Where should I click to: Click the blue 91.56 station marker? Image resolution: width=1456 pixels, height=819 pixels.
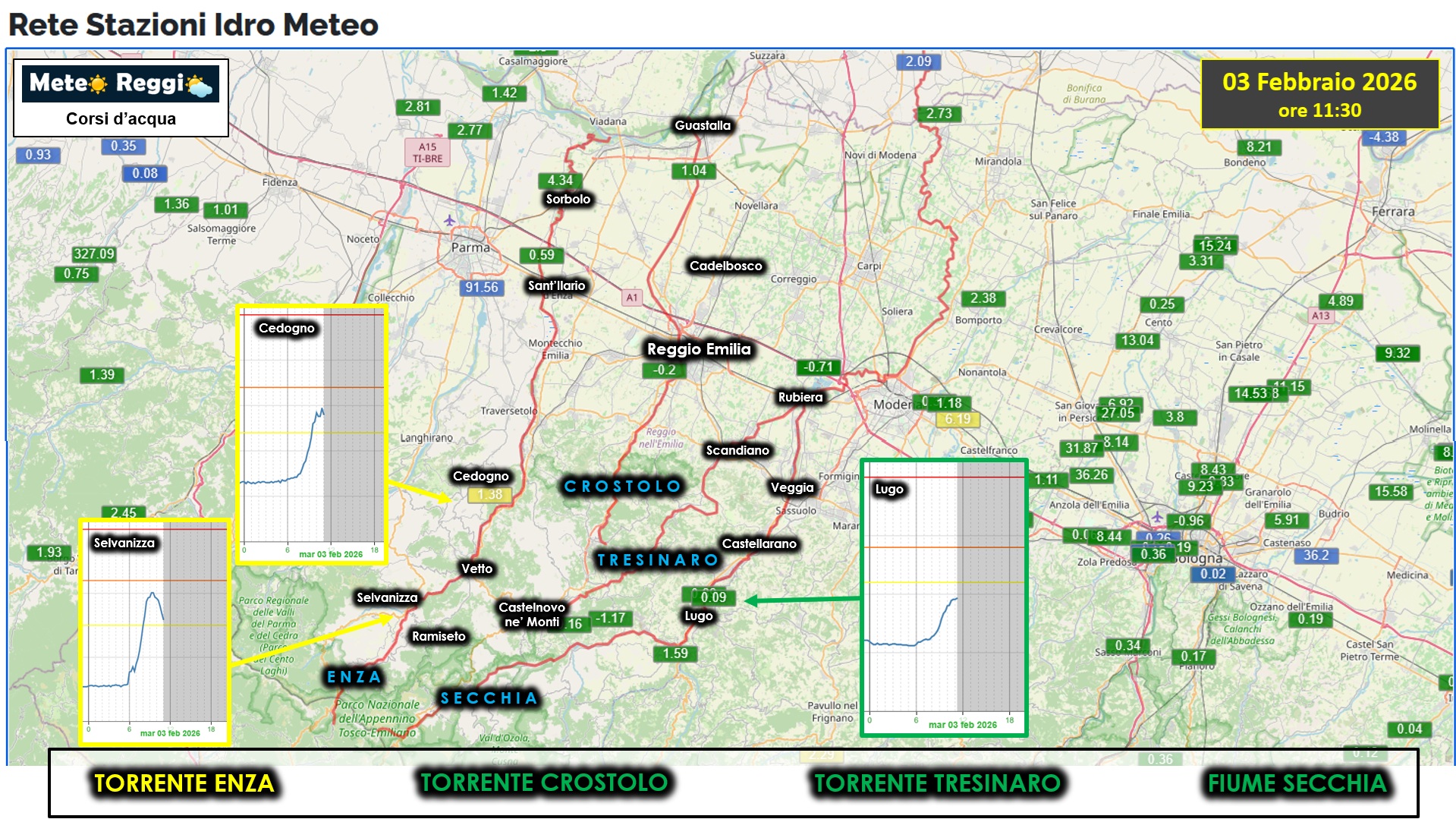[481, 287]
